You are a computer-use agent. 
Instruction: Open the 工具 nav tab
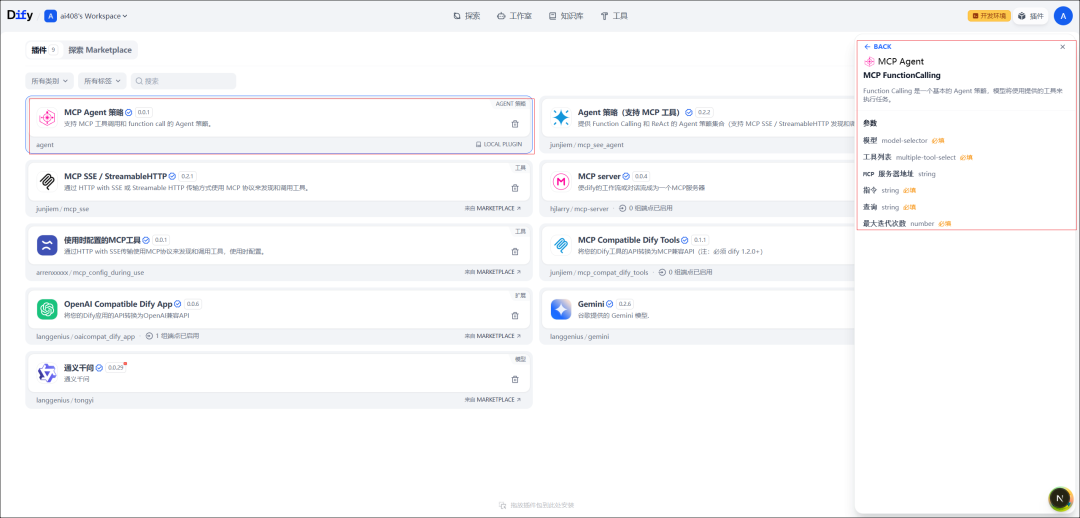tap(614, 16)
